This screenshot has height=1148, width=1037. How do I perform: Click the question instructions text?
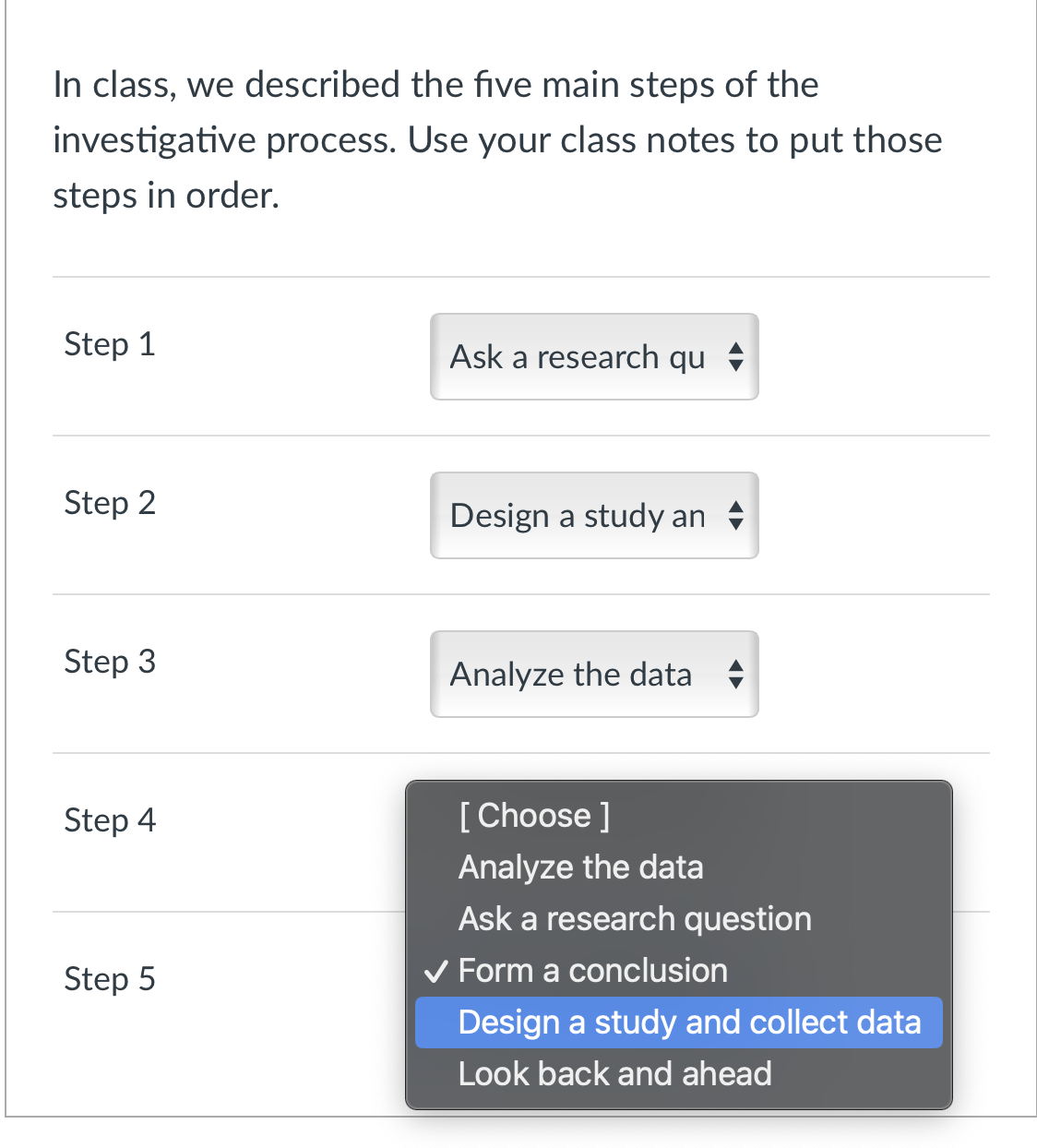pyautogui.click(x=498, y=139)
